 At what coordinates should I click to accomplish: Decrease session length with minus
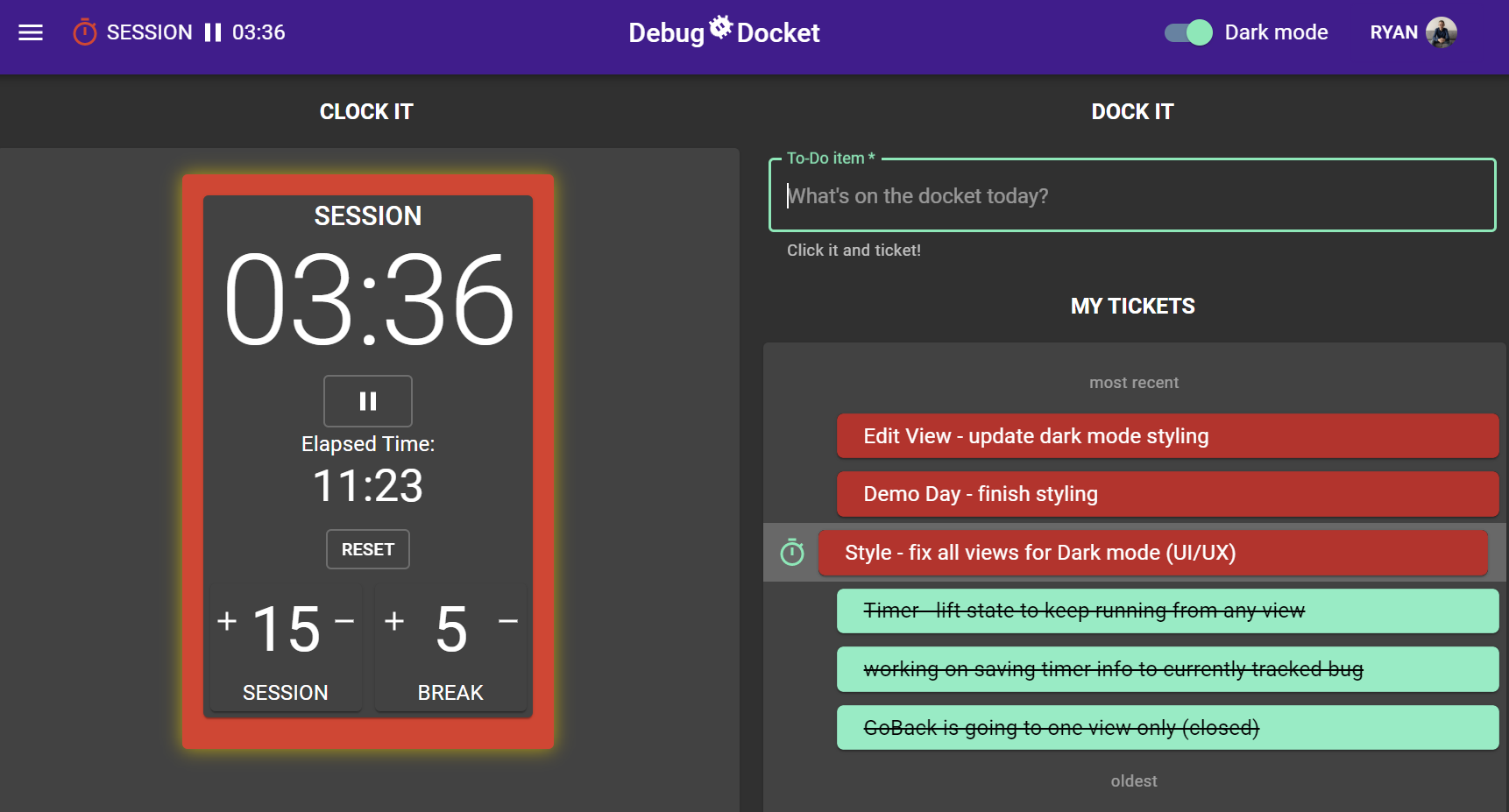click(x=344, y=620)
